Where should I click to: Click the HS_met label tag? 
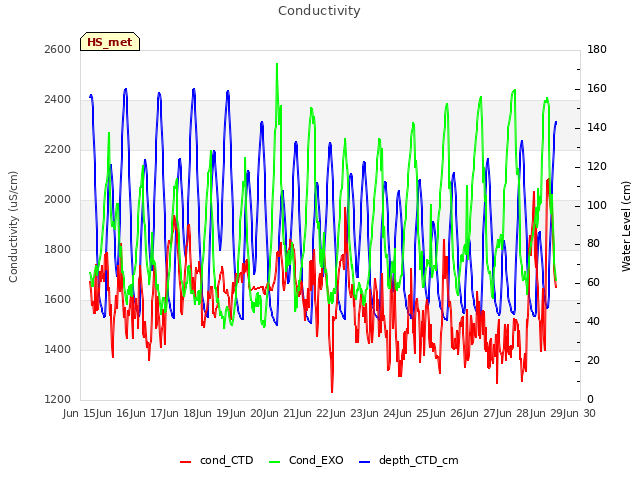tap(110, 42)
